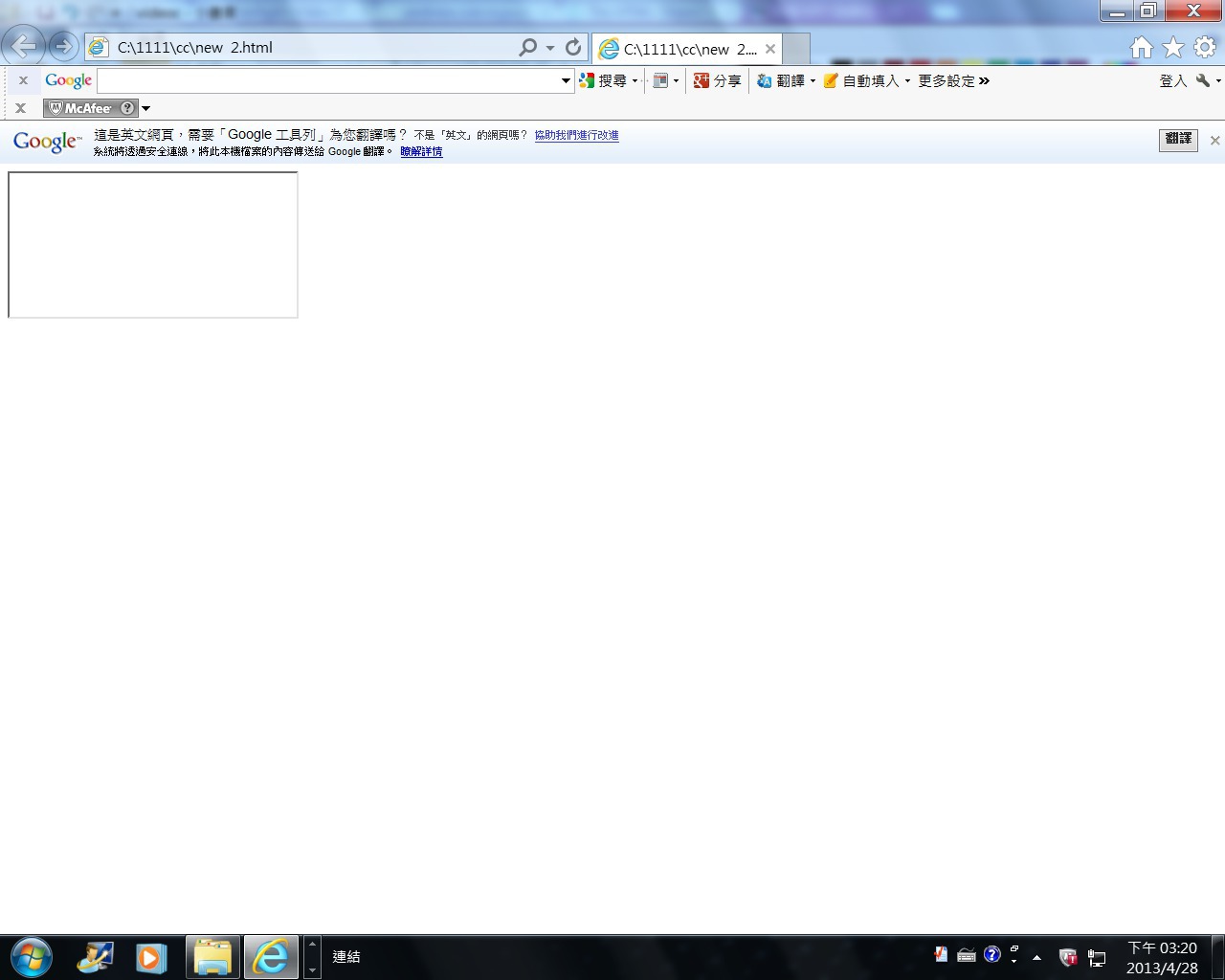Click the Google logo in the translate bar
Viewport: 1225px width, 980px height.
tap(47, 142)
